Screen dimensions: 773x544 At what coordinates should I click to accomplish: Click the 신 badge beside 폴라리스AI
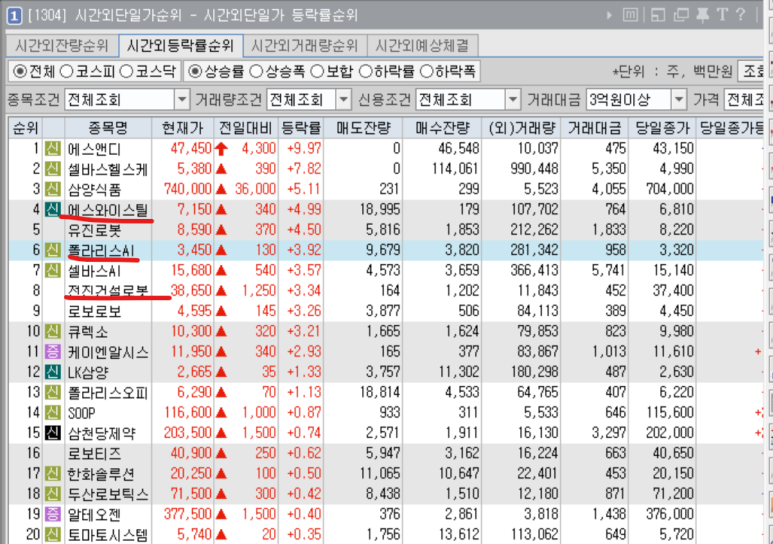[53, 250]
